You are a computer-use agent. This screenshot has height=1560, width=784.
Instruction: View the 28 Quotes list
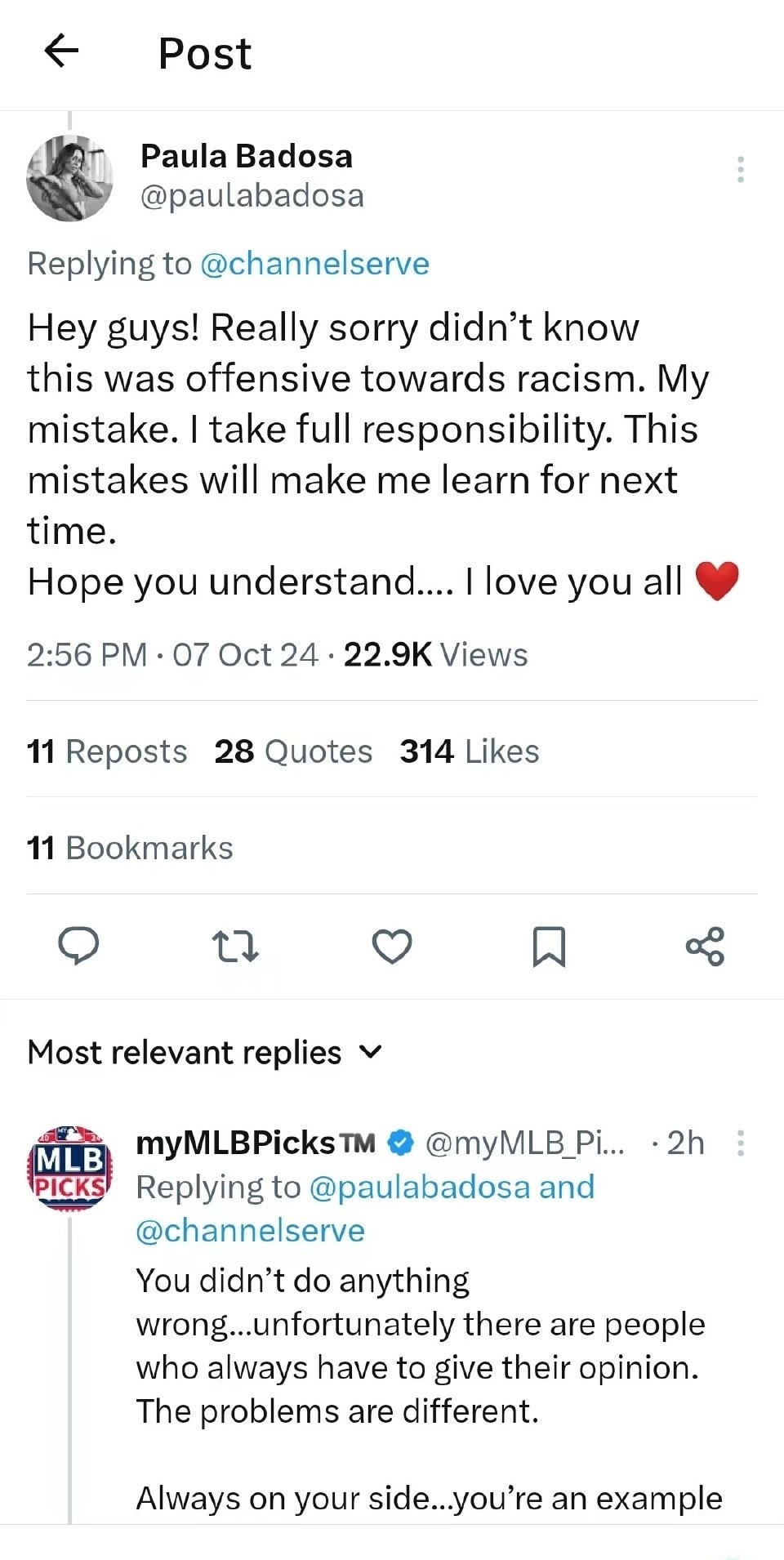[x=293, y=751]
